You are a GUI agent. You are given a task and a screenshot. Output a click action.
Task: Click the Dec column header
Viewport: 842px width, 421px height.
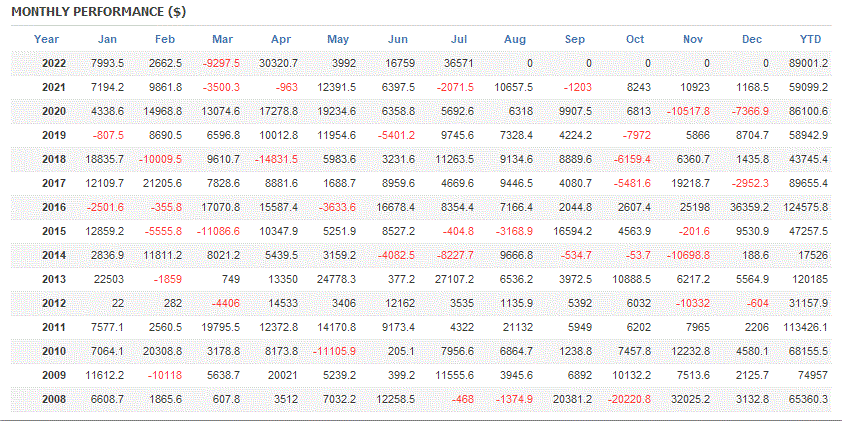tap(753, 39)
